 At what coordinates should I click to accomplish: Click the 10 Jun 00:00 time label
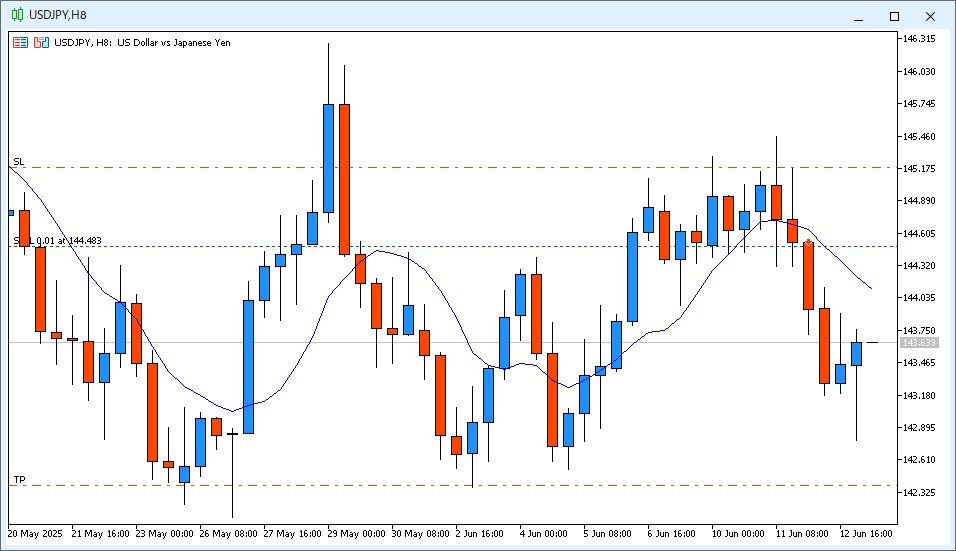(x=738, y=533)
